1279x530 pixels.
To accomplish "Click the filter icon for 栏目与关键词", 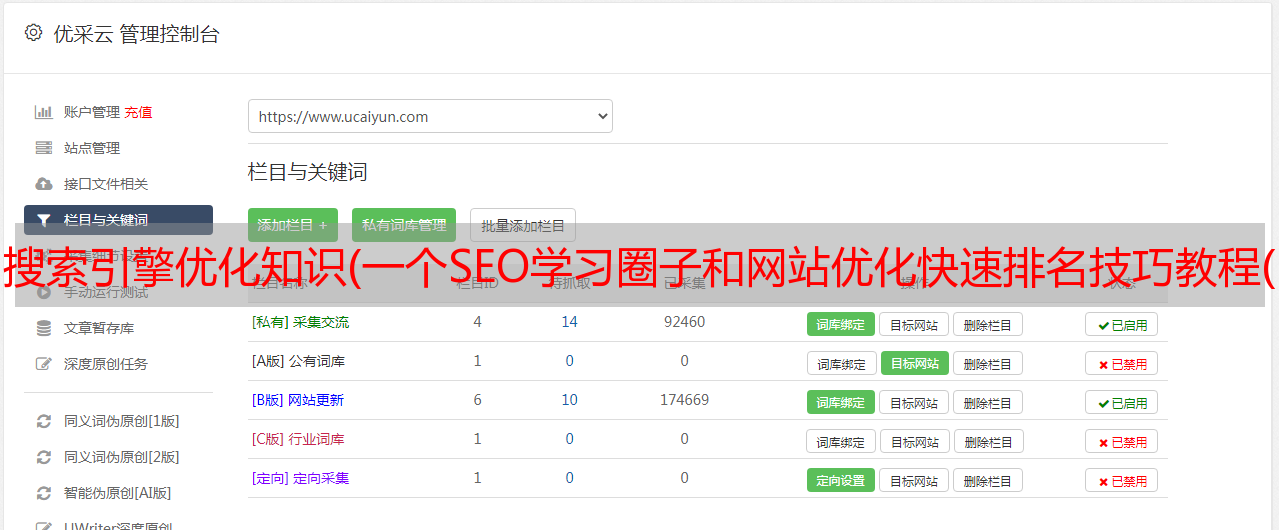I will click(44, 220).
